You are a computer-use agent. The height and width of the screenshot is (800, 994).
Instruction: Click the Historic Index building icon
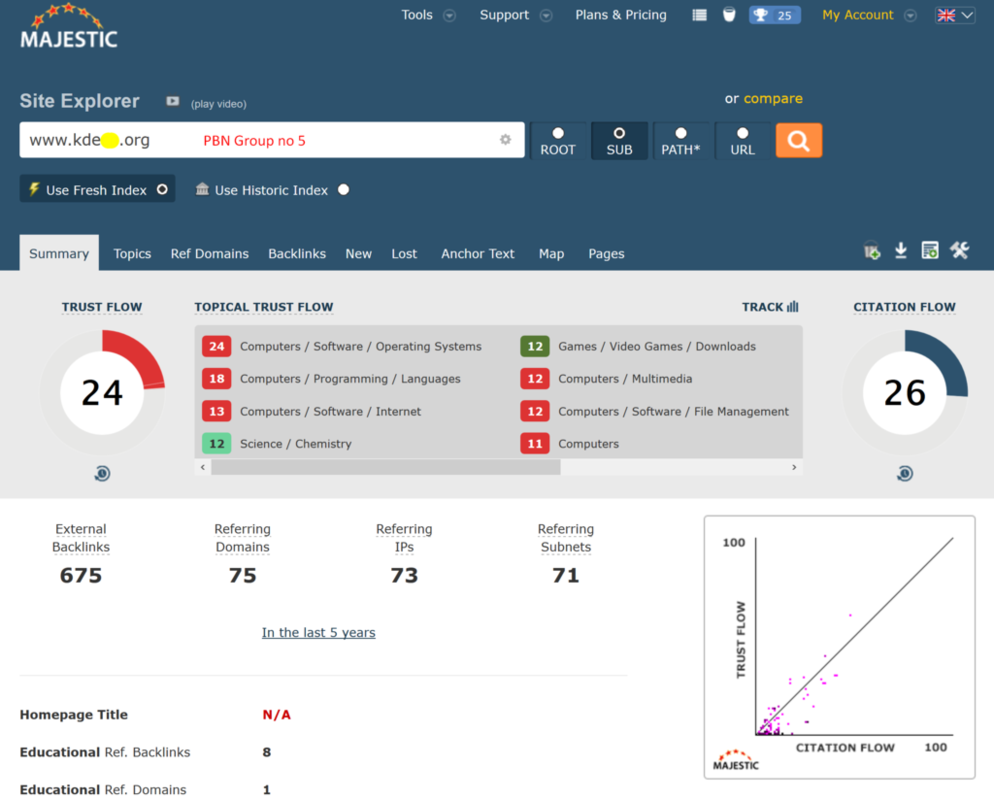pos(202,189)
